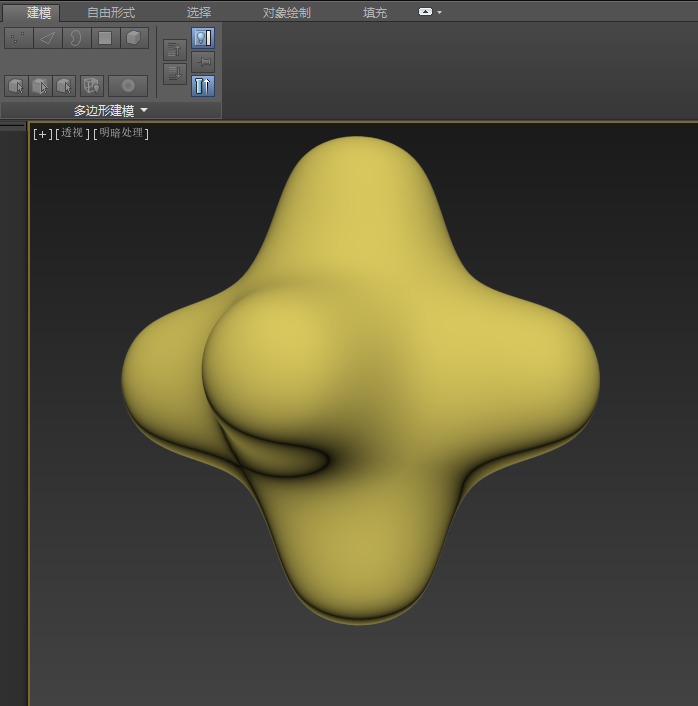Click the circular dot button in the bottom ribbon row
The width and height of the screenshot is (698, 706).
coord(128,86)
